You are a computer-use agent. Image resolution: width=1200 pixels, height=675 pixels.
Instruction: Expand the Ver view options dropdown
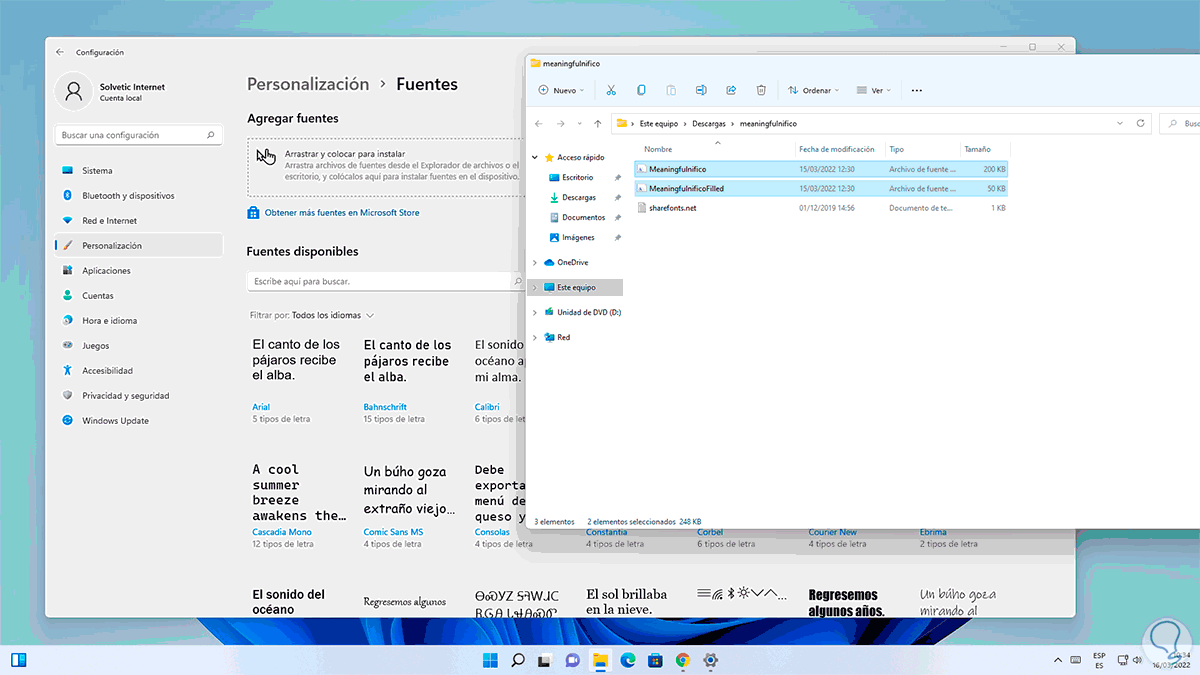coord(874,90)
